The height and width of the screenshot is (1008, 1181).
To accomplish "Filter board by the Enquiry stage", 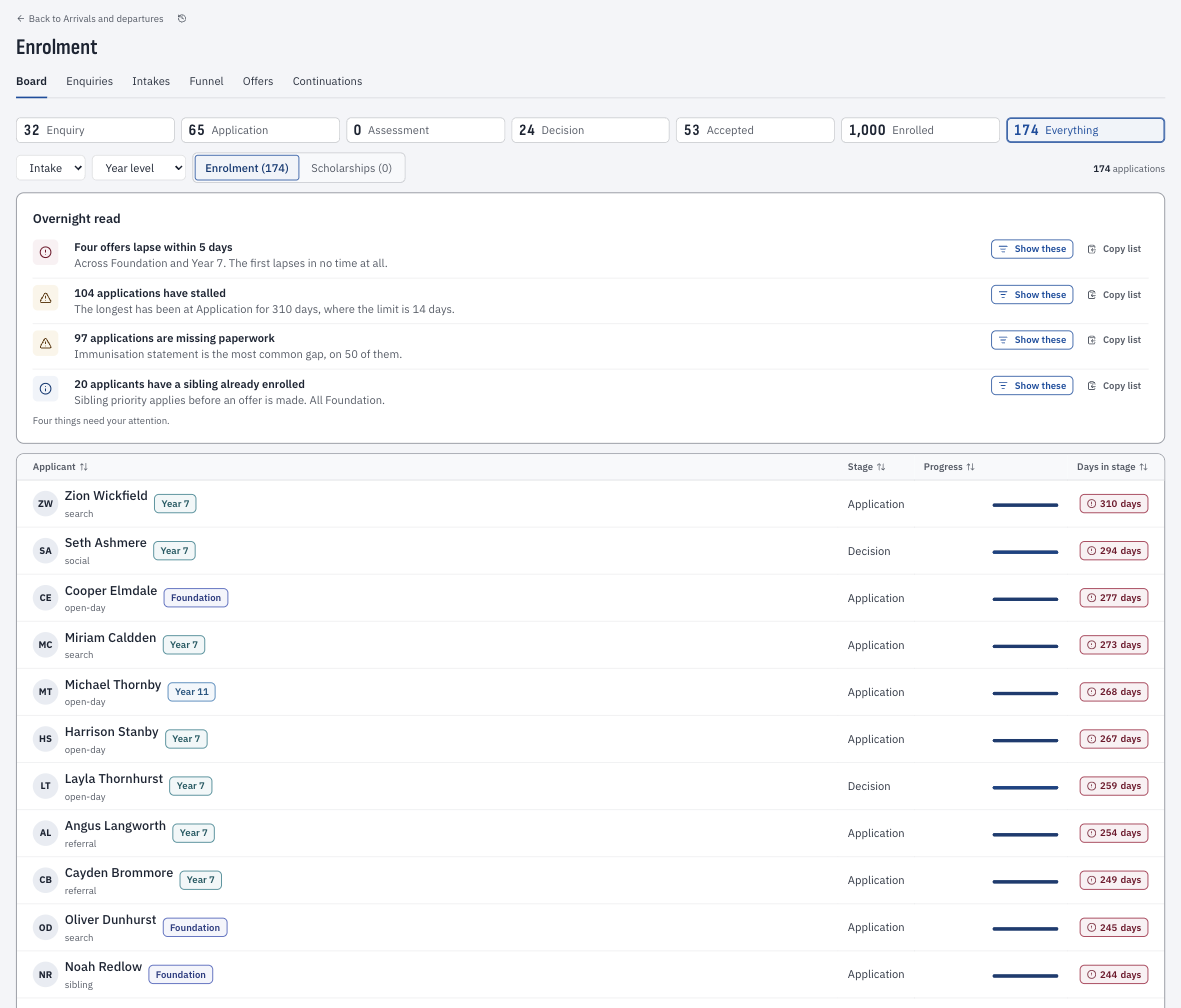I will [95, 130].
